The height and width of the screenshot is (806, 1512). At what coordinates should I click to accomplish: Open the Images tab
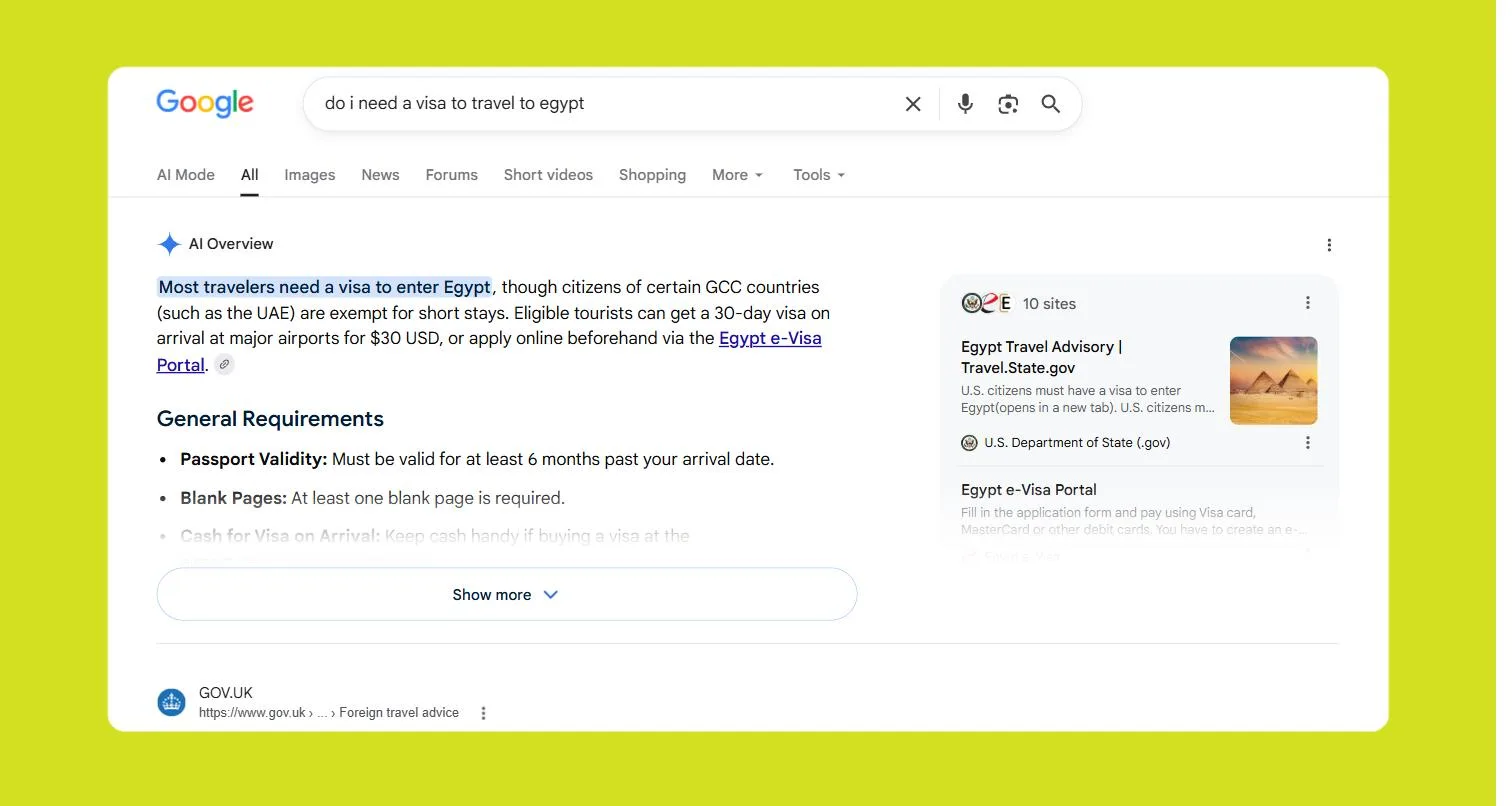310,175
